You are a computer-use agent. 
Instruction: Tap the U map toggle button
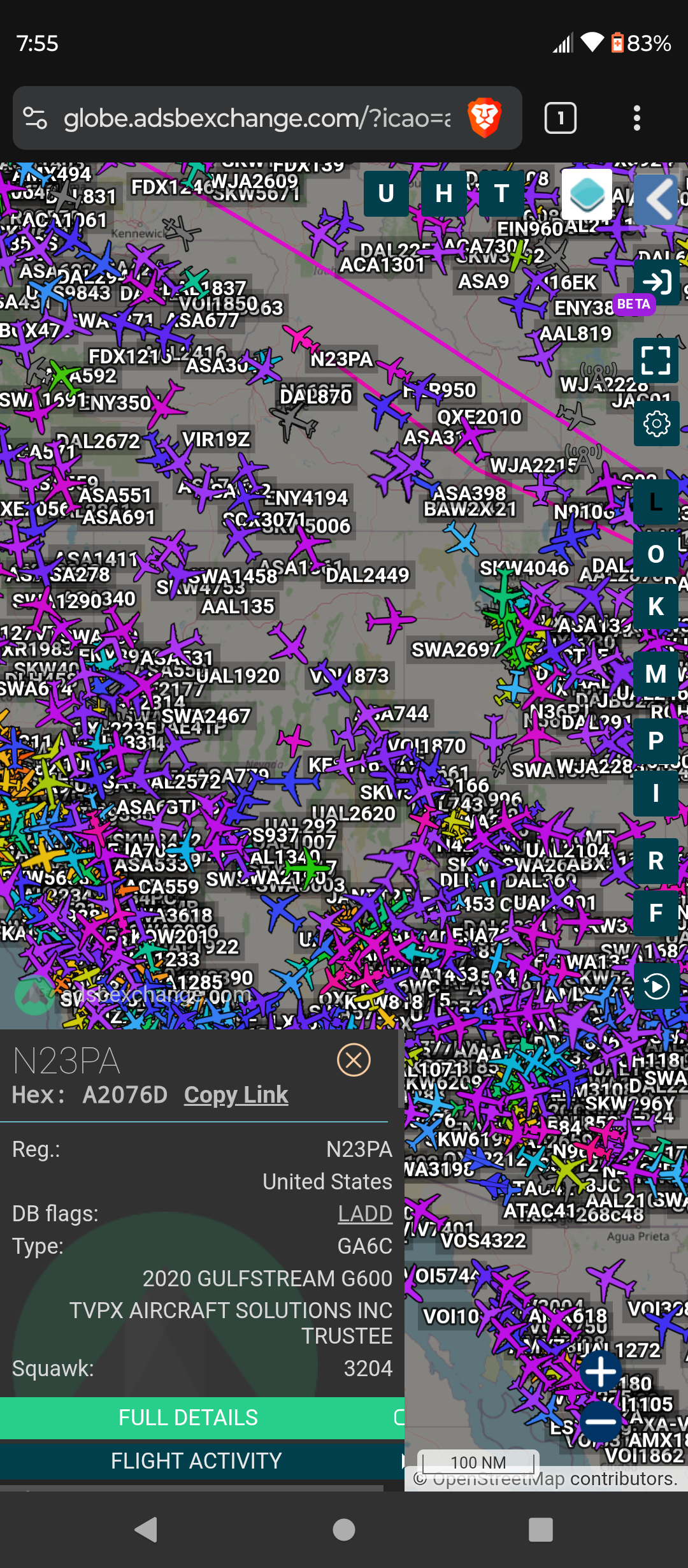click(386, 193)
